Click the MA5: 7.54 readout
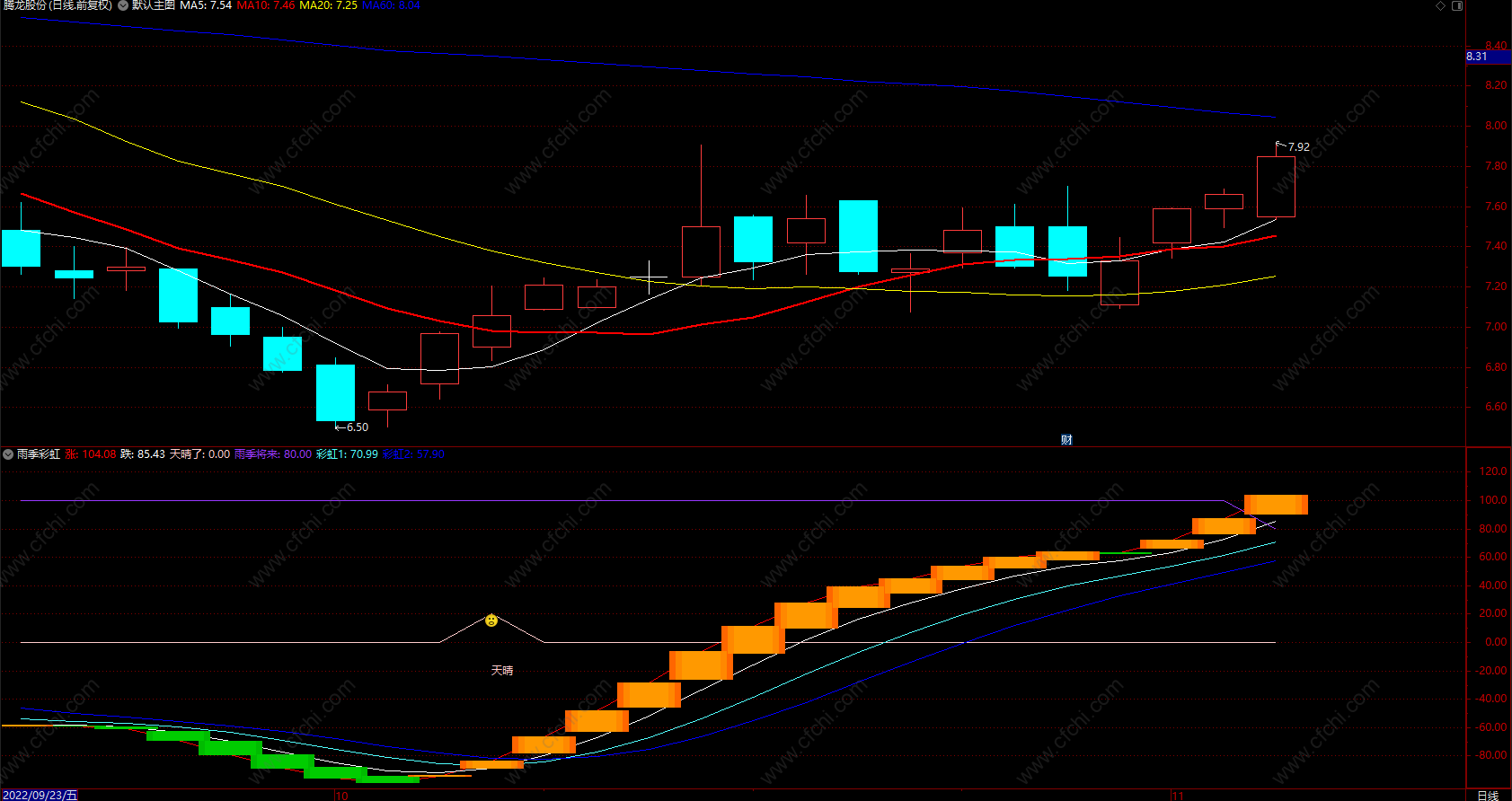Viewport: 1512px width, 801px height. [x=206, y=5]
